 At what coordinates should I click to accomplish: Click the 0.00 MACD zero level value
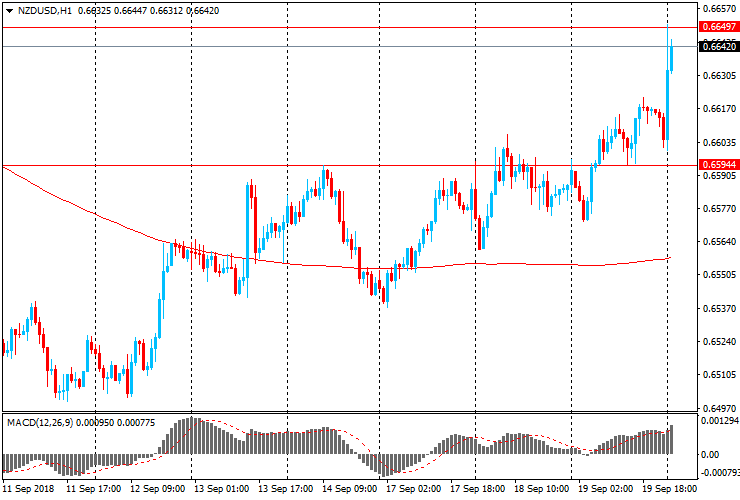point(710,455)
